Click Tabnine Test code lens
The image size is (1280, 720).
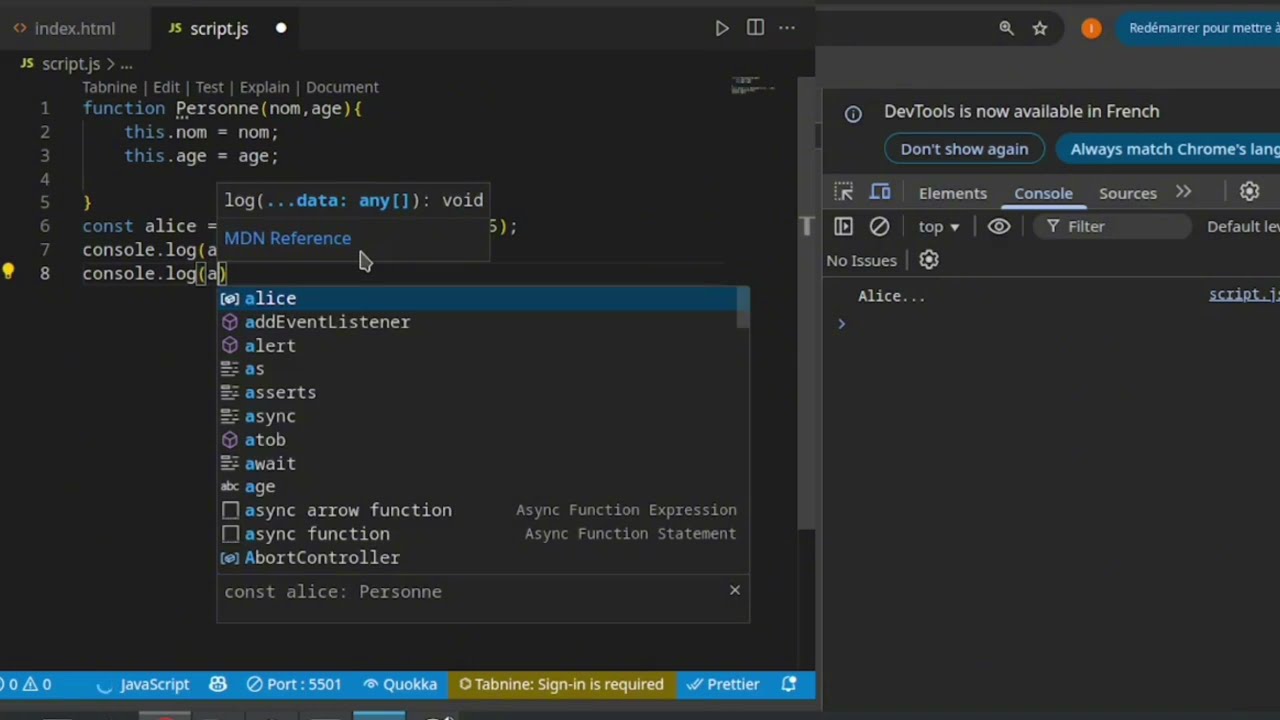coord(209,87)
